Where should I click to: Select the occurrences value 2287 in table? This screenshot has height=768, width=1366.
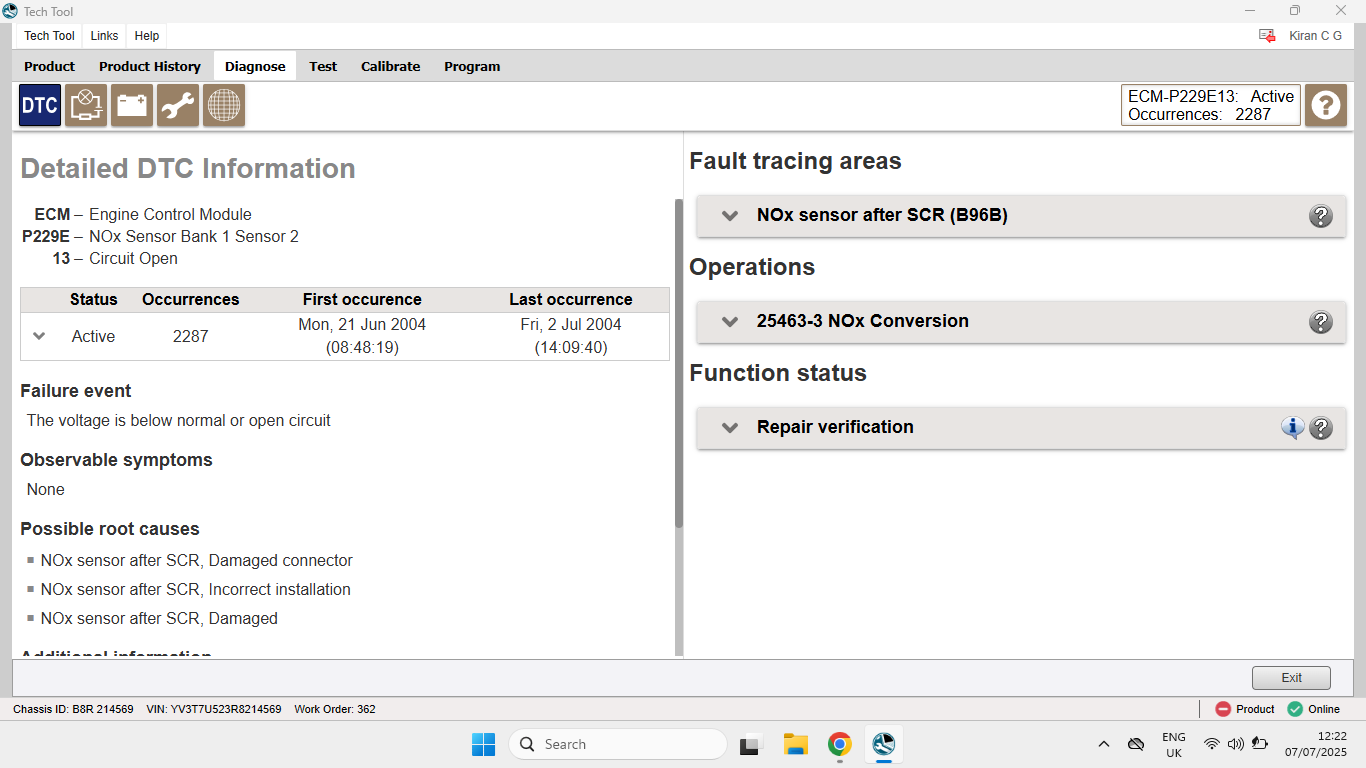[190, 336]
